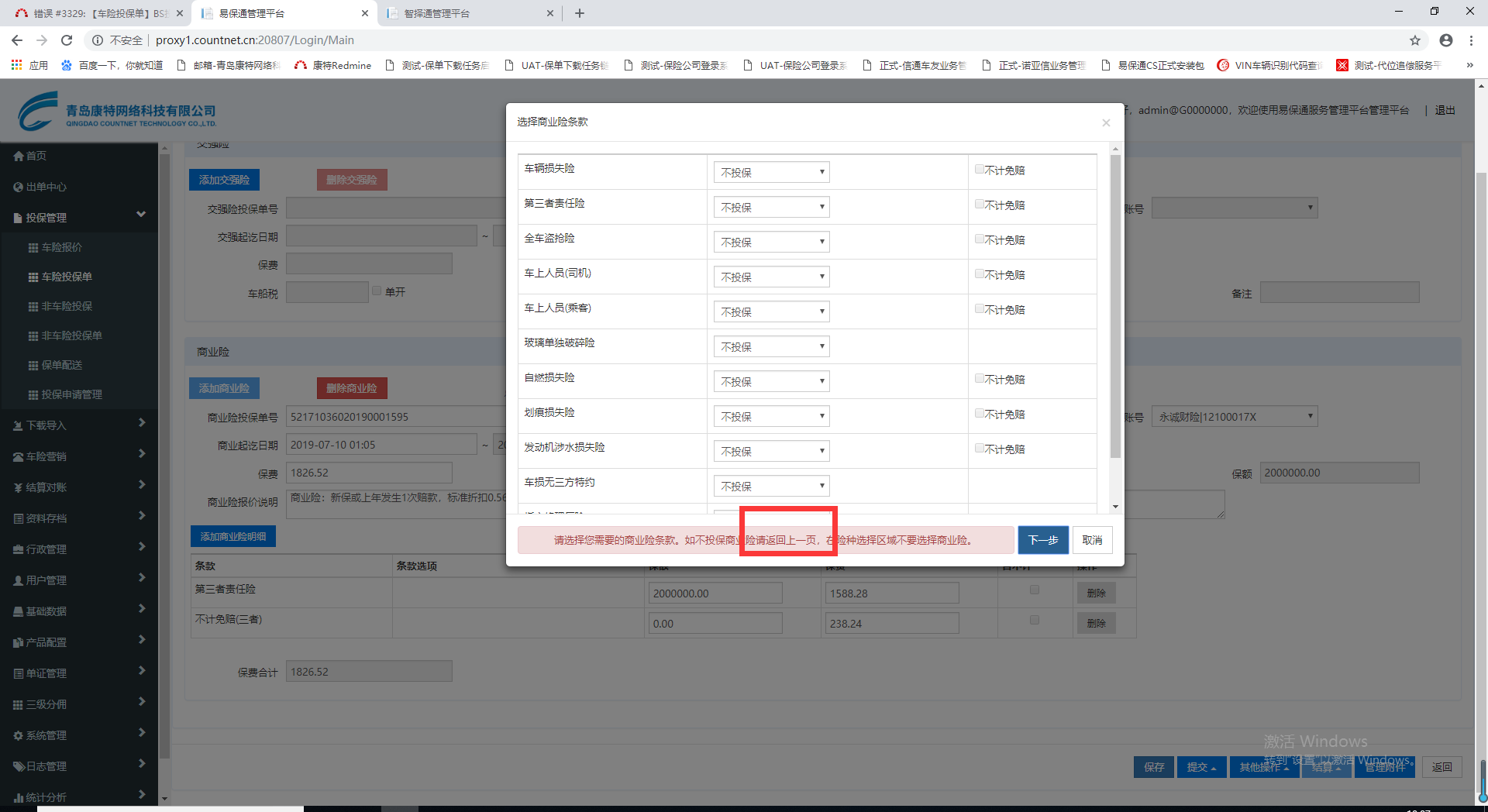
Task: Open the 第三者责任险 coverage dropdown
Action: (x=771, y=207)
